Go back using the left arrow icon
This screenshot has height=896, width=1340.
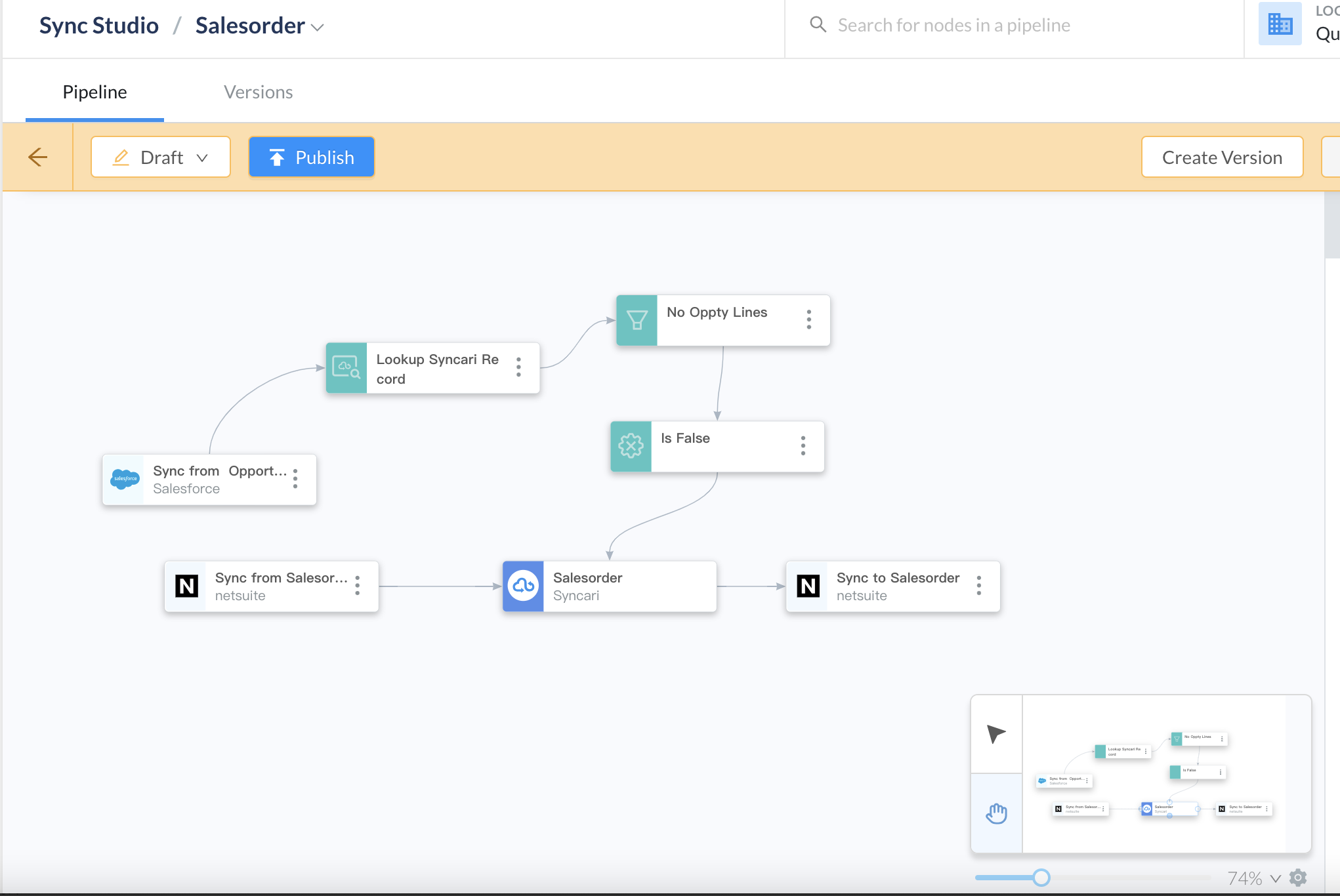click(x=38, y=157)
